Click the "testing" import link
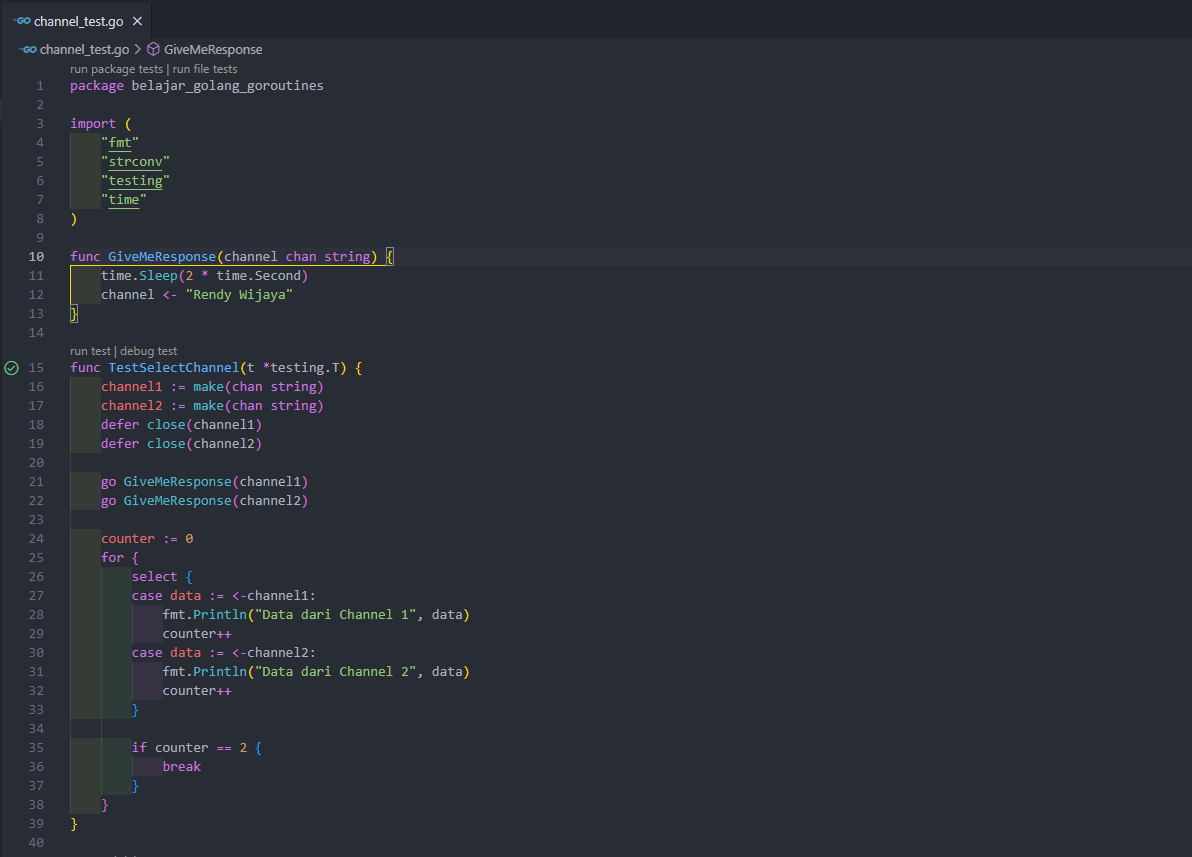The height and width of the screenshot is (857, 1192). click(135, 181)
